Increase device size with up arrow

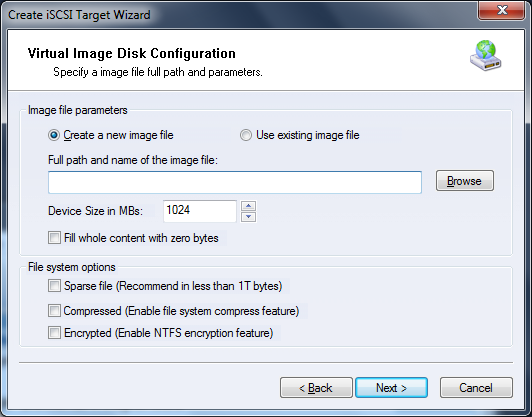249,206
